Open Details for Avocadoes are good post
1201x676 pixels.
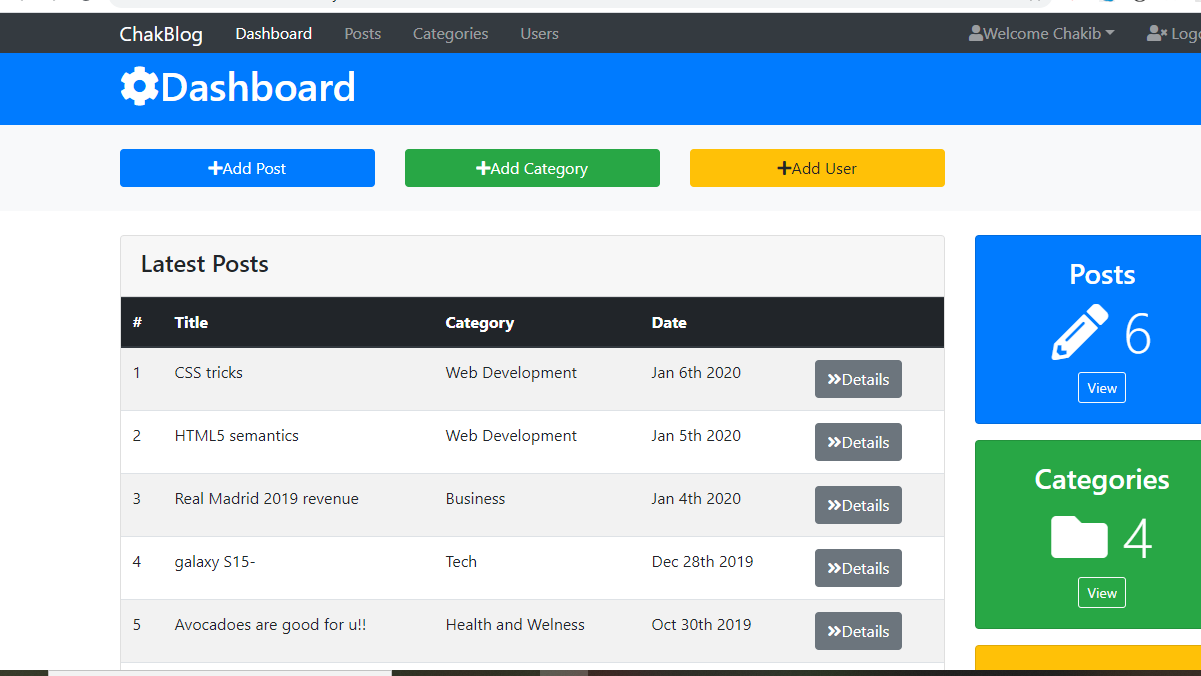pyautogui.click(x=858, y=631)
